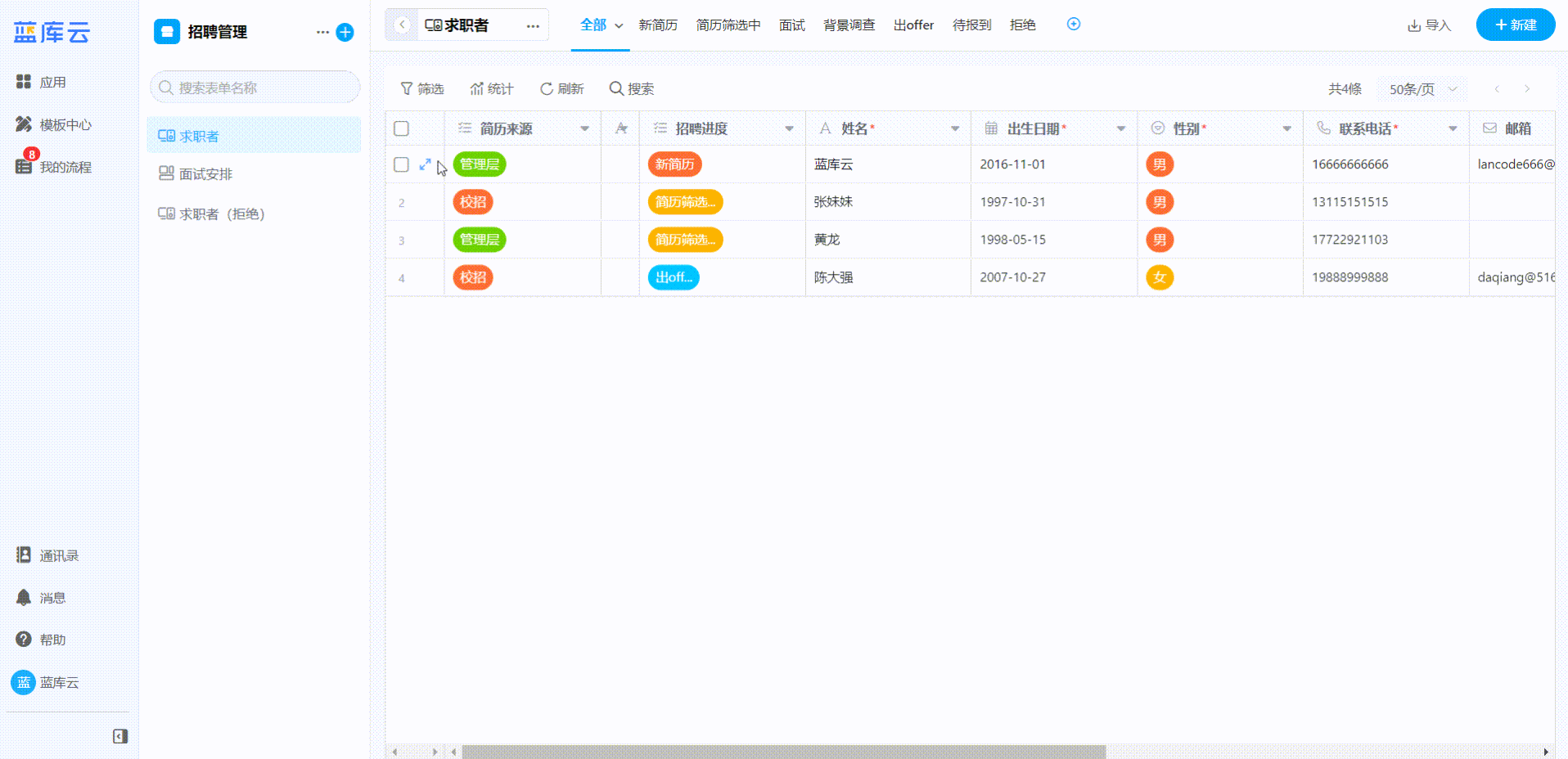Click the back arrow beside 求职者 title
The width and height of the screenshot is (1568, 759).
point(402,25)
